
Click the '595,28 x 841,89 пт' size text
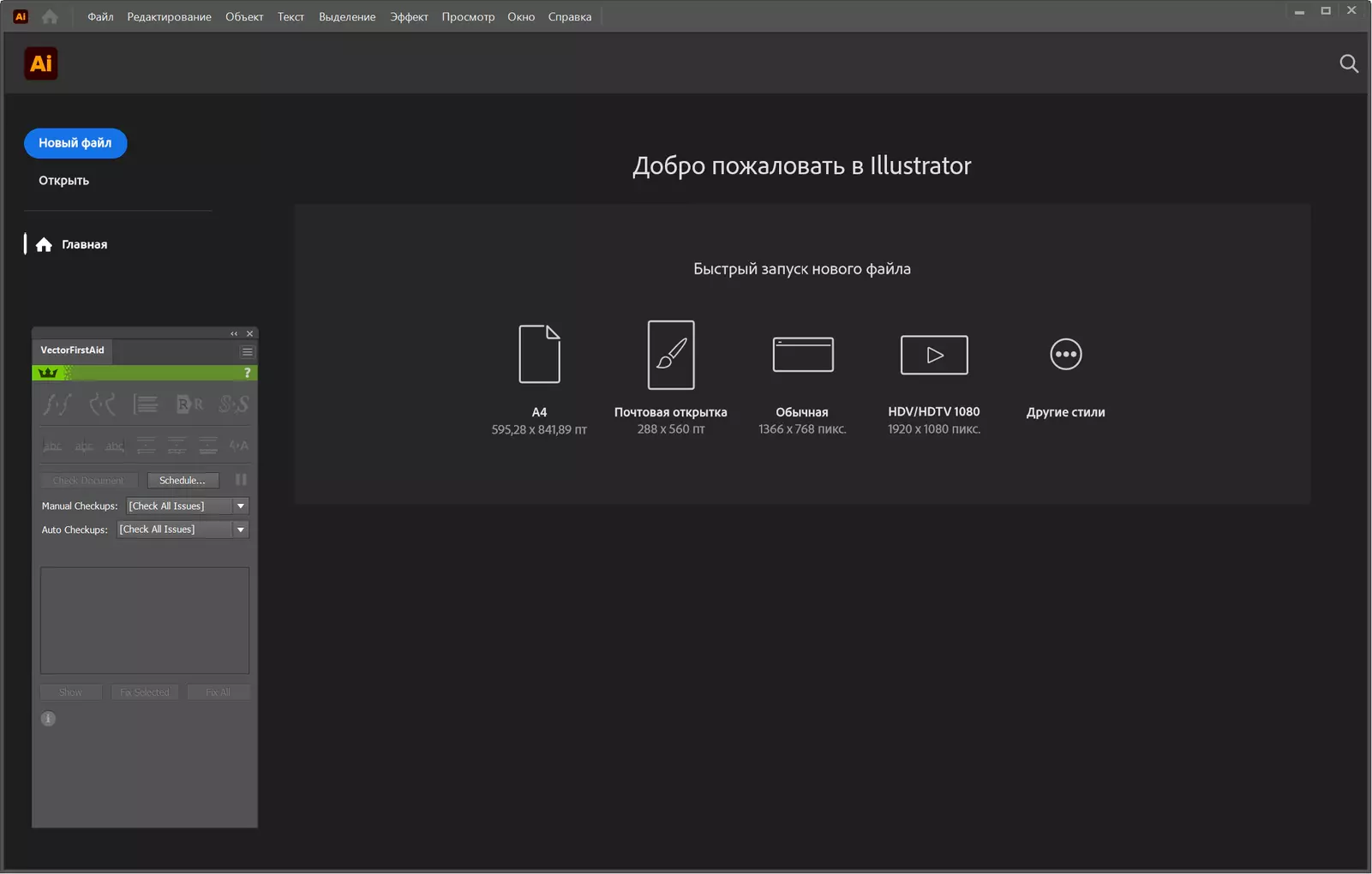click(539, 429)
